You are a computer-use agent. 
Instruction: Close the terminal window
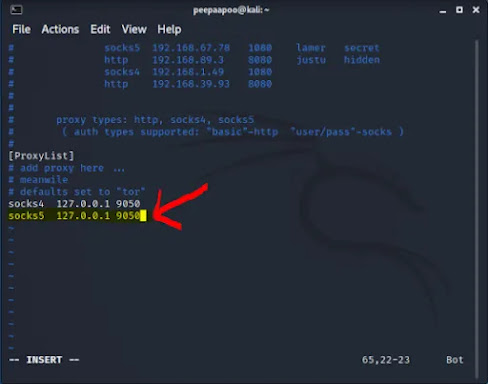pos(476,10)
